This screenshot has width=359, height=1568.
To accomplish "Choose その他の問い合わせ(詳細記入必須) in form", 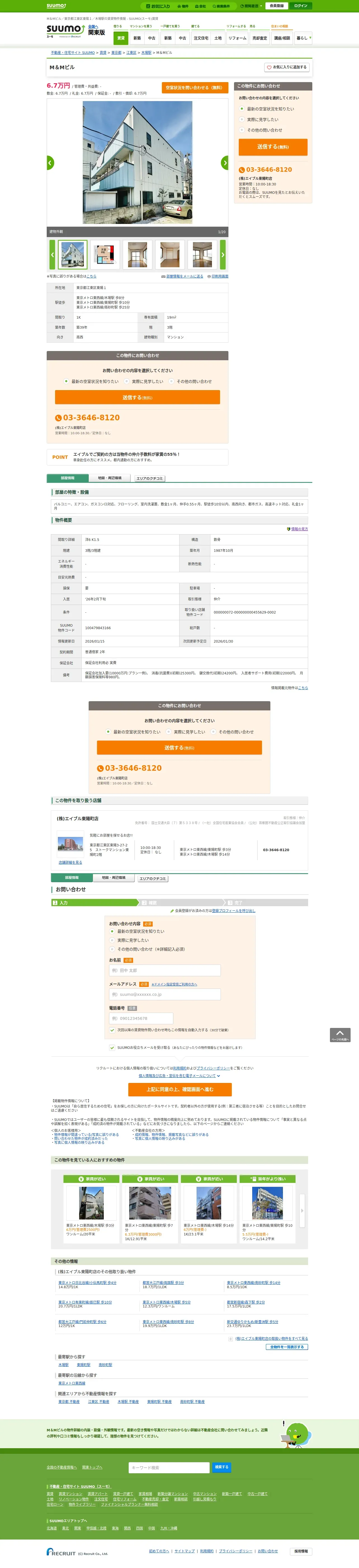I will point(112,949).
